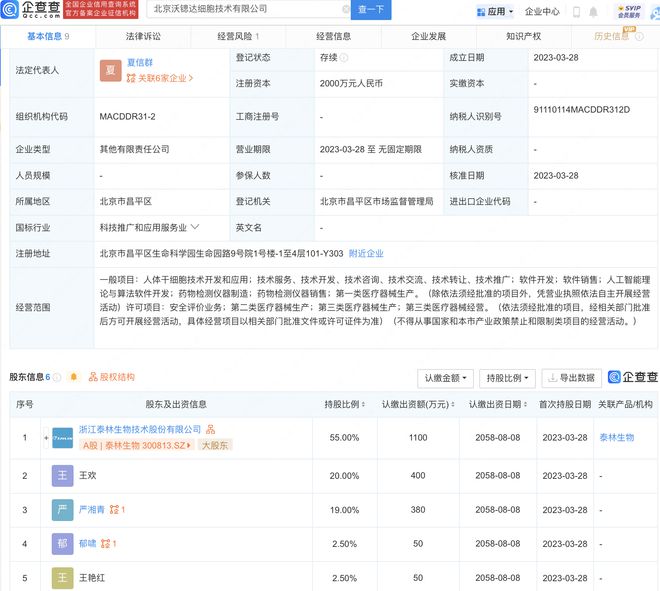Click the 大股东 tag
Viewport: 660px width, 591px height.
coord(215,445)
